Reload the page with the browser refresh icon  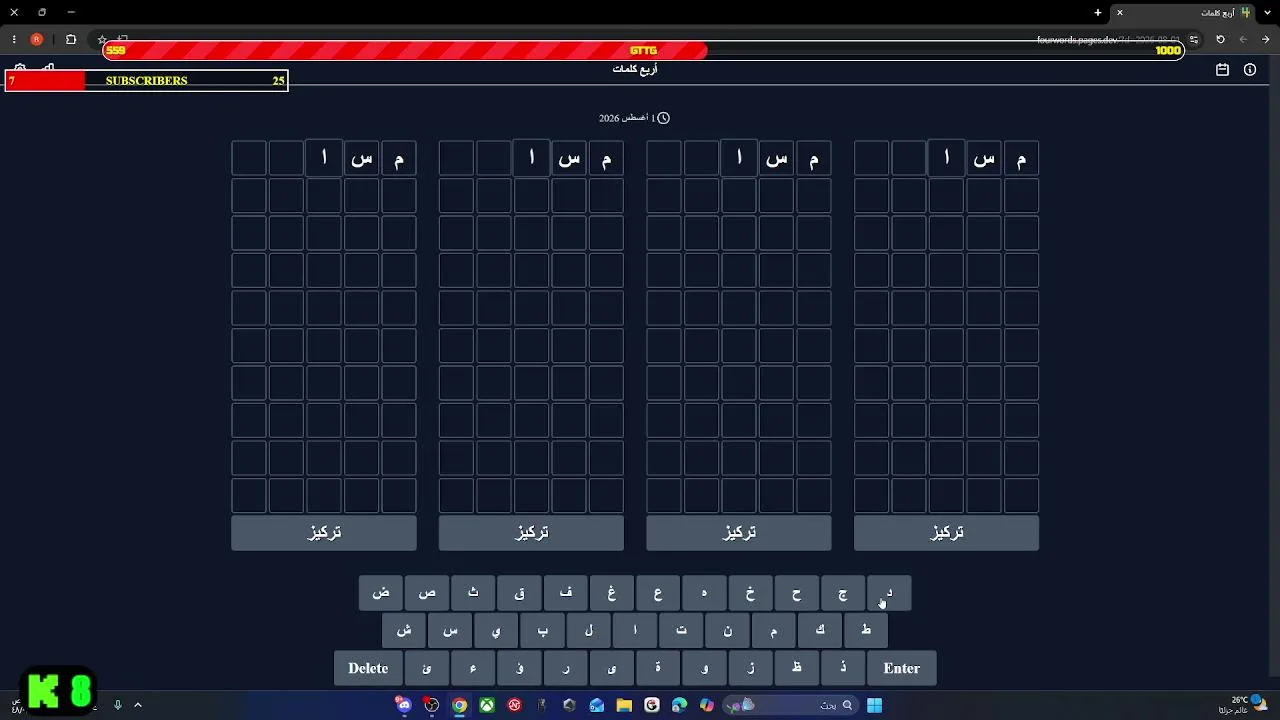pos(1220,39)
